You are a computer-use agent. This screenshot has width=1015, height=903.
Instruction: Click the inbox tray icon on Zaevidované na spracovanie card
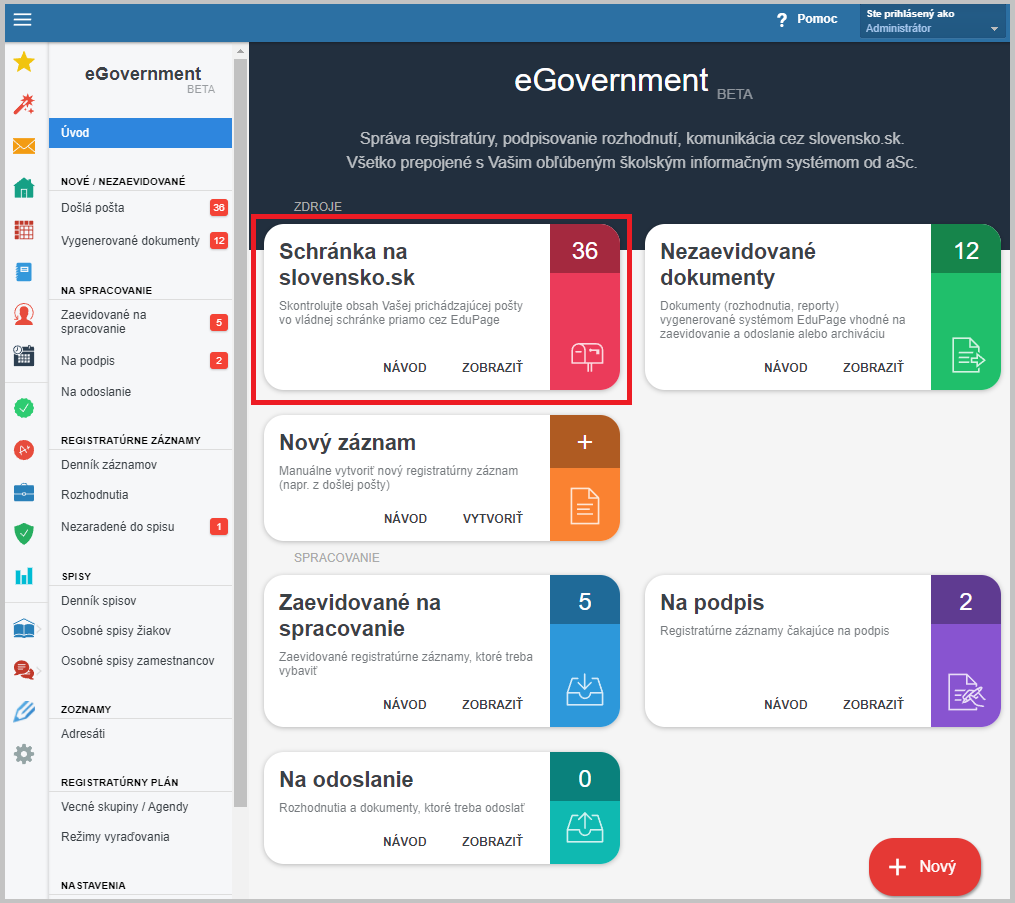[585, 689]
